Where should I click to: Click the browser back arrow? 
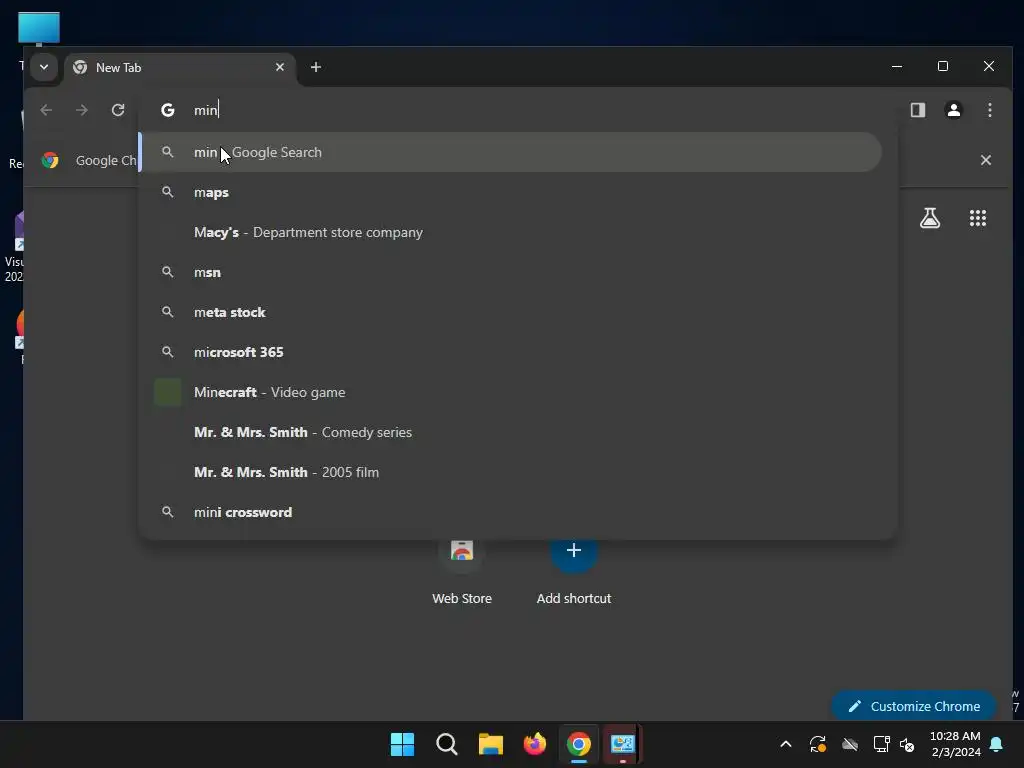[46, 110]
